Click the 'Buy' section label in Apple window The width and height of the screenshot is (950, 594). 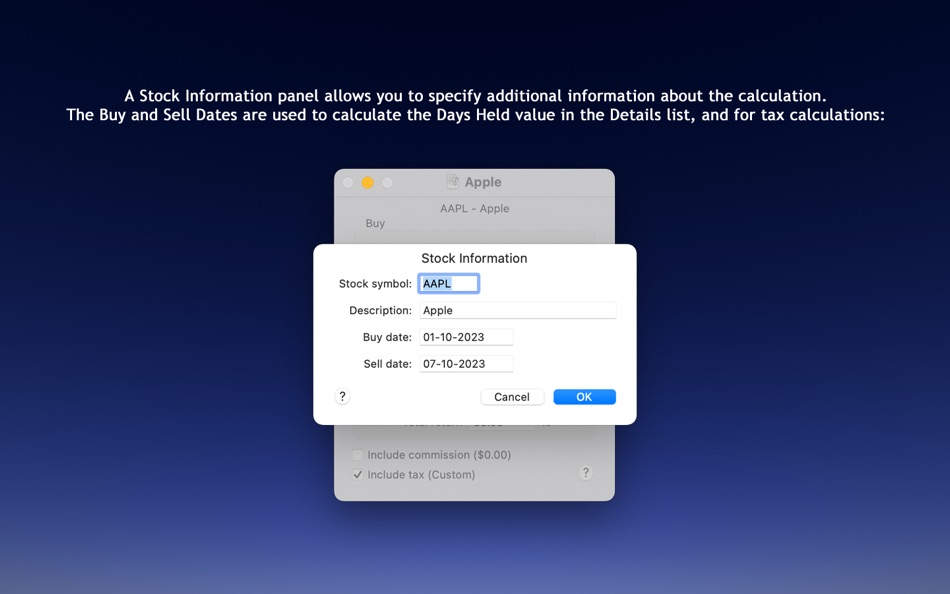pyautogui.click(x=375, y=223)
